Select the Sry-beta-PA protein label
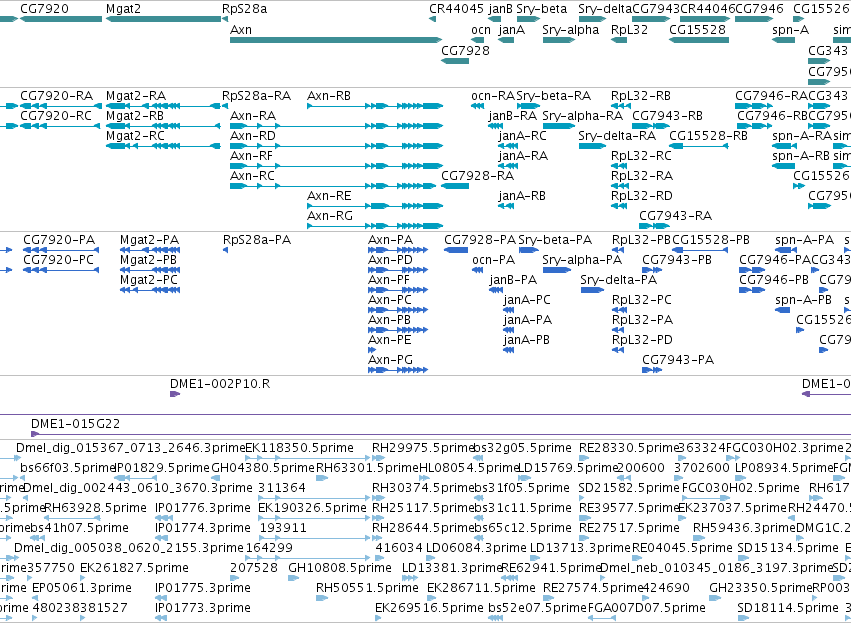Image resolution: width=851 pixels, height=623 pixels. click(555, 240)
